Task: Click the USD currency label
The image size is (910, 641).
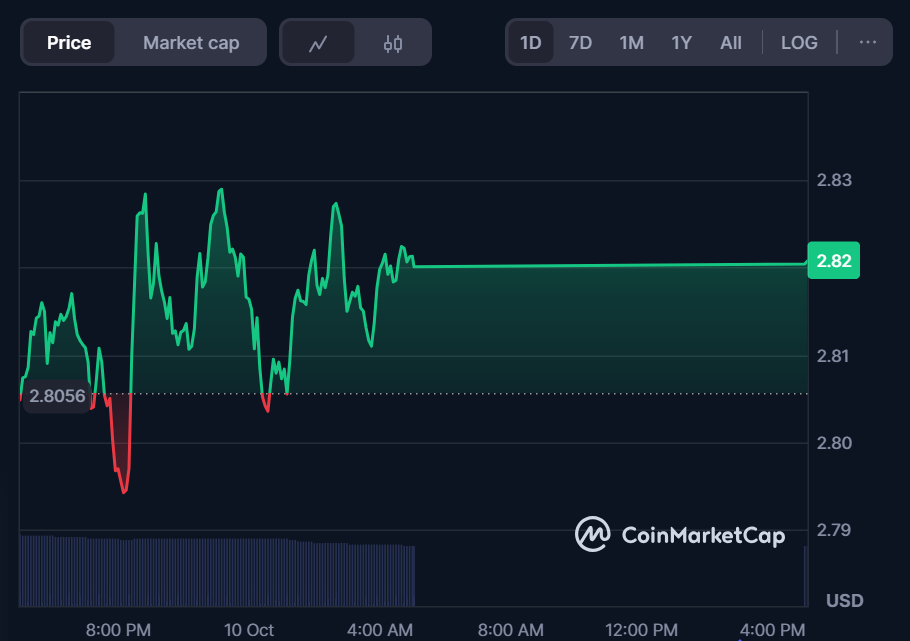Action: coord(845,601)
